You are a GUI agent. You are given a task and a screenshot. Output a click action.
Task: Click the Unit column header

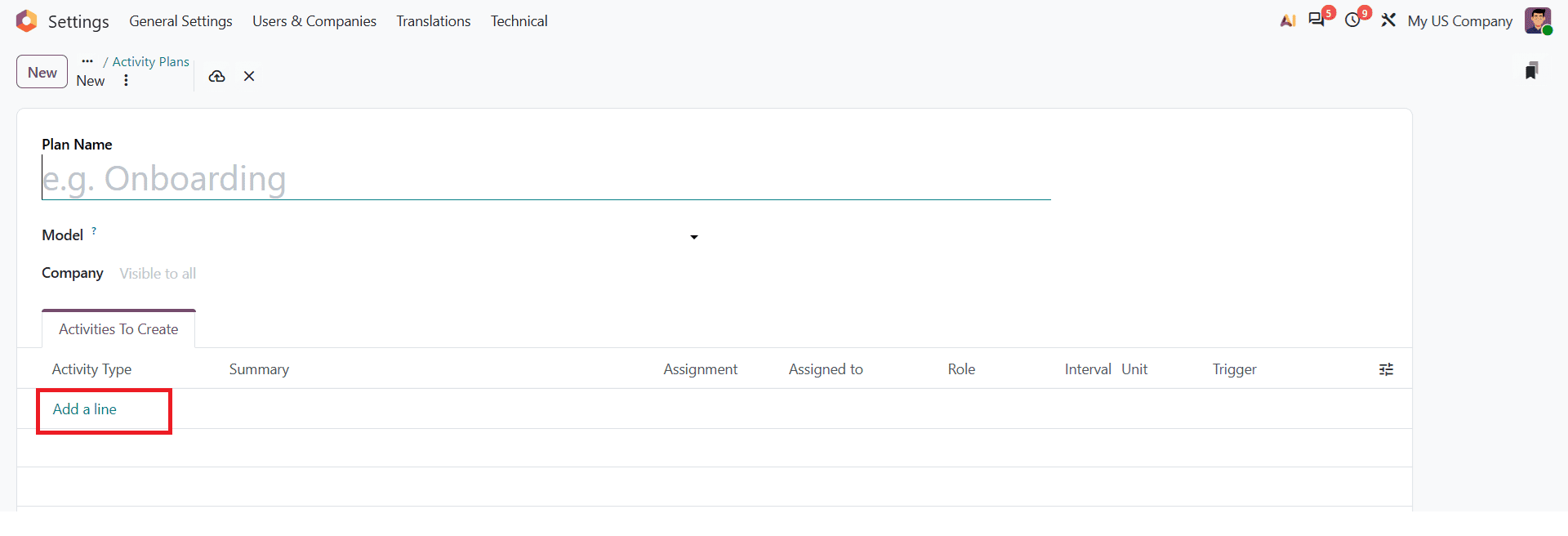click(x=1134, y=369)
